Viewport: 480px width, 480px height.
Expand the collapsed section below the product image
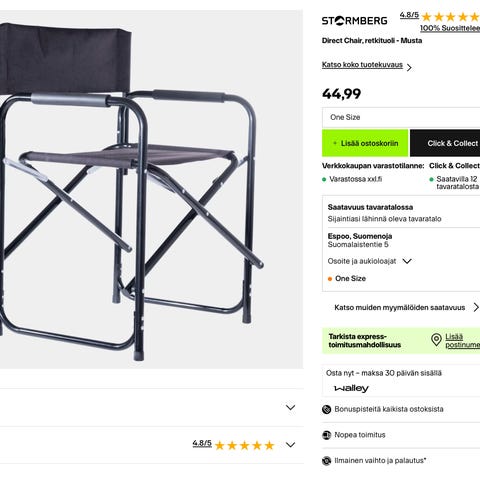[290, 407]
